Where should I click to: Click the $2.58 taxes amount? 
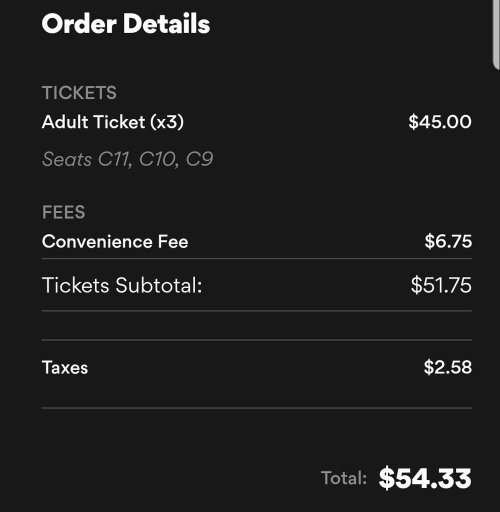(x=448, y=367)
